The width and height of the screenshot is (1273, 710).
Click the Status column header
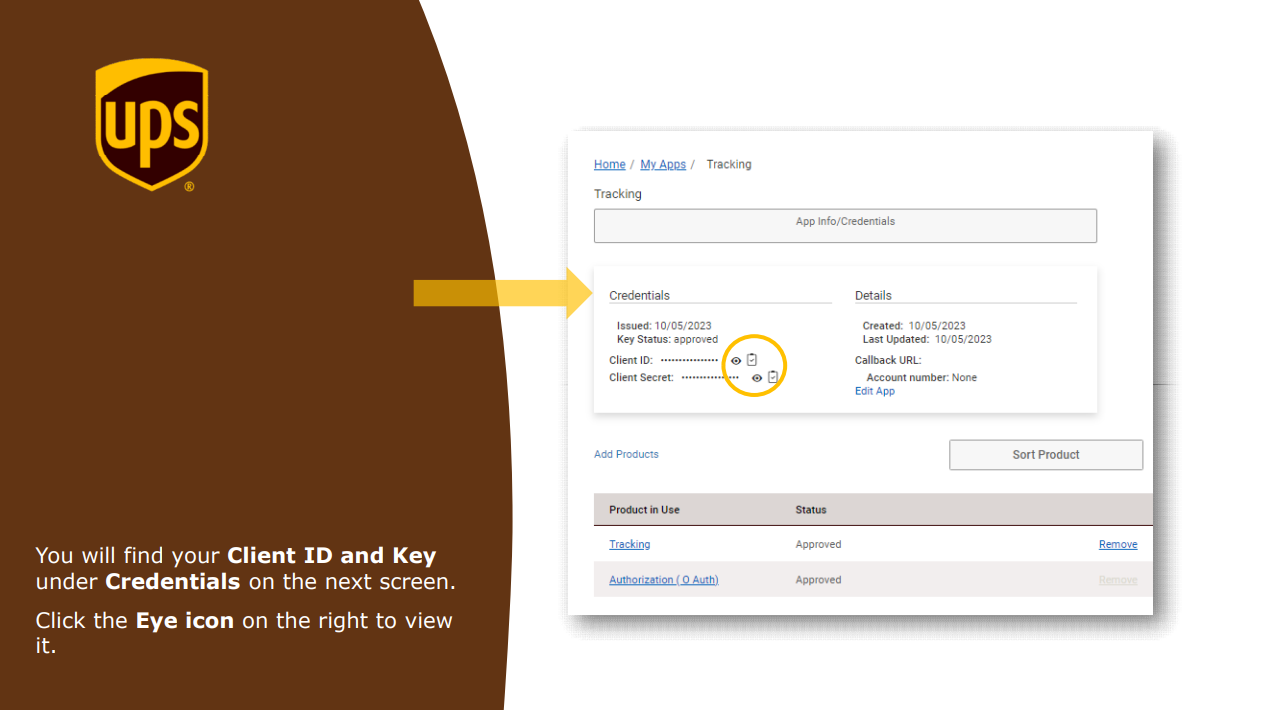pos(810,510)
